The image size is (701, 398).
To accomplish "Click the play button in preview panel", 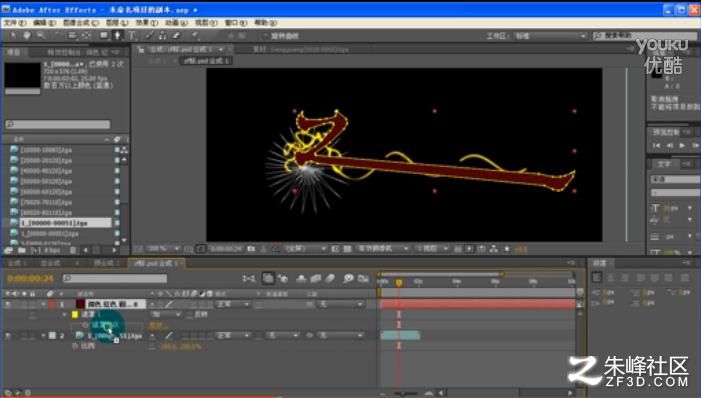I will (682, 145).
